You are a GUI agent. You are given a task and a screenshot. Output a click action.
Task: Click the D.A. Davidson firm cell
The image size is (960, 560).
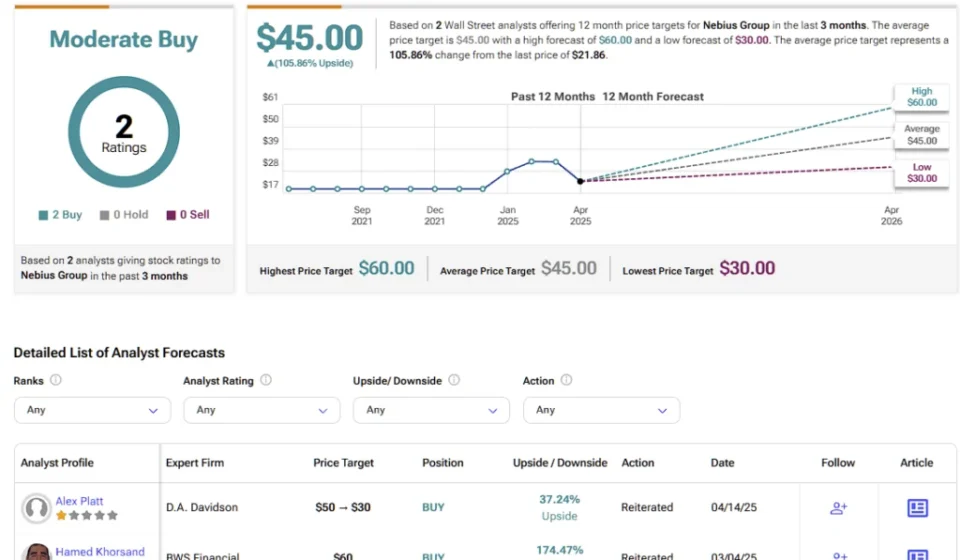[201, 507]
